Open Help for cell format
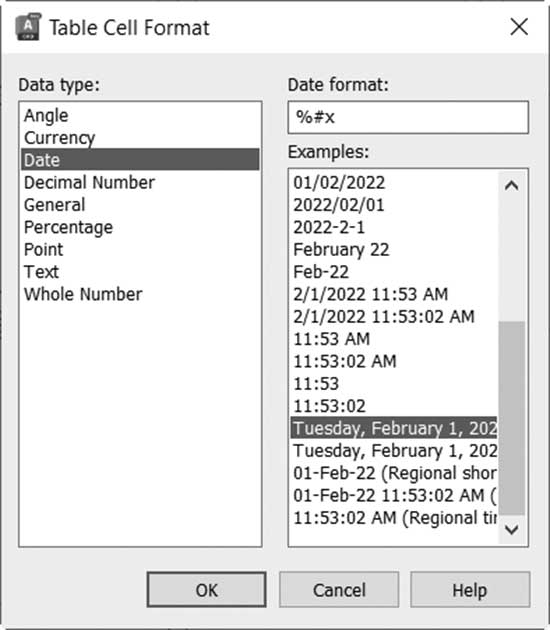This screenshot has height=630, width=550. tap(470, 590)
